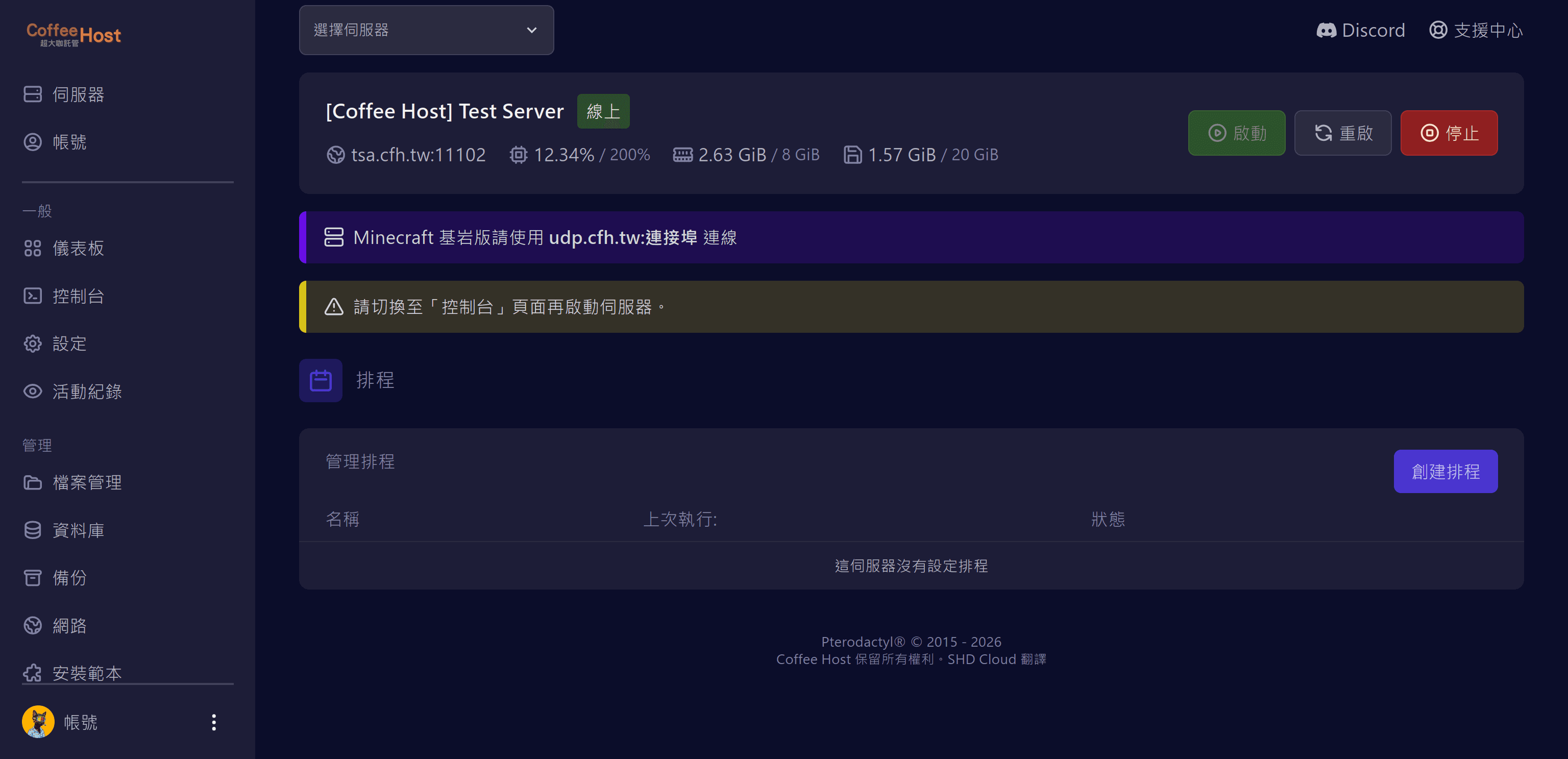
Task: View the 活動紀錄 activity log
Action: 73,391
